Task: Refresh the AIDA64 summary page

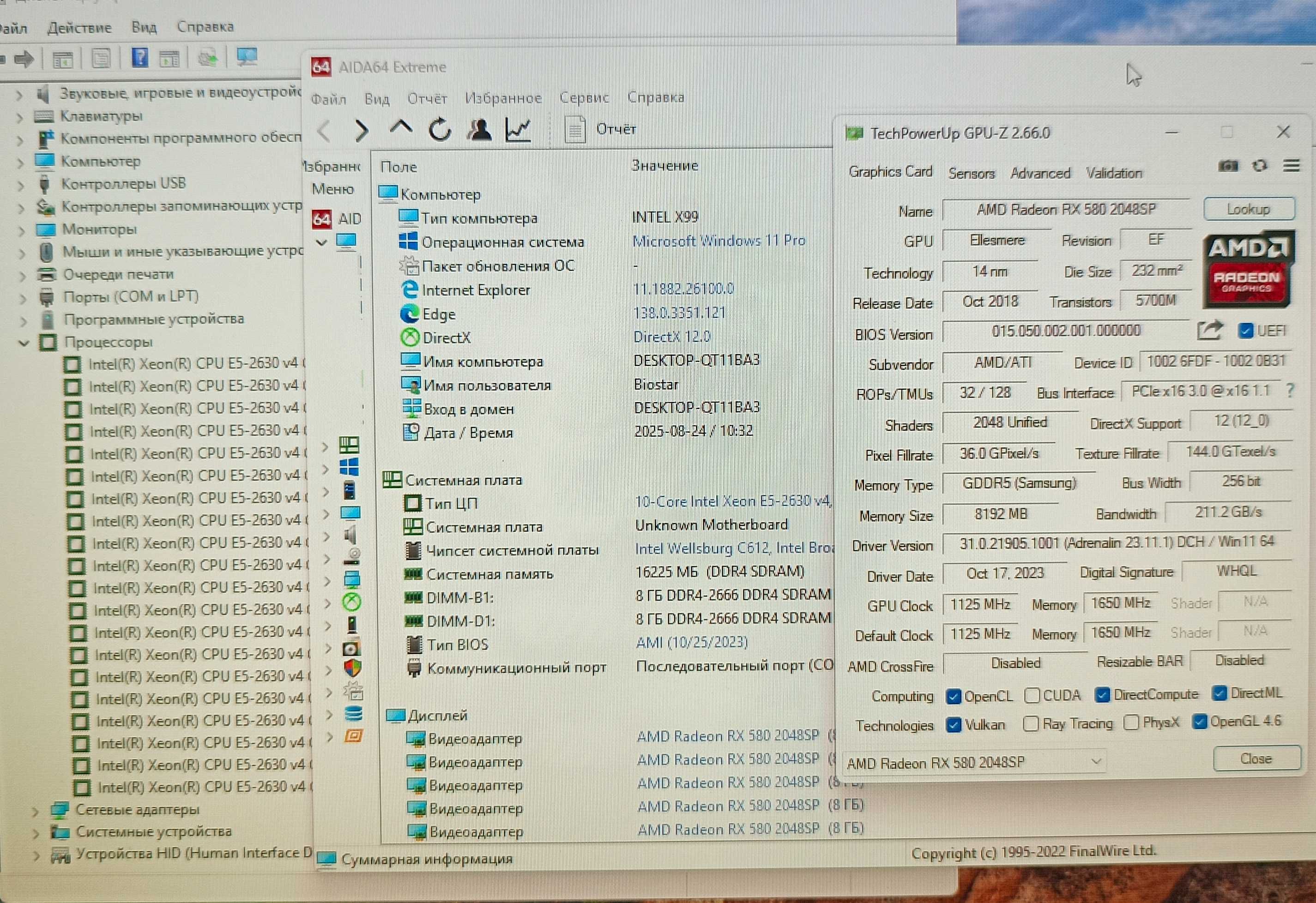Action: (x=440, y=130)
